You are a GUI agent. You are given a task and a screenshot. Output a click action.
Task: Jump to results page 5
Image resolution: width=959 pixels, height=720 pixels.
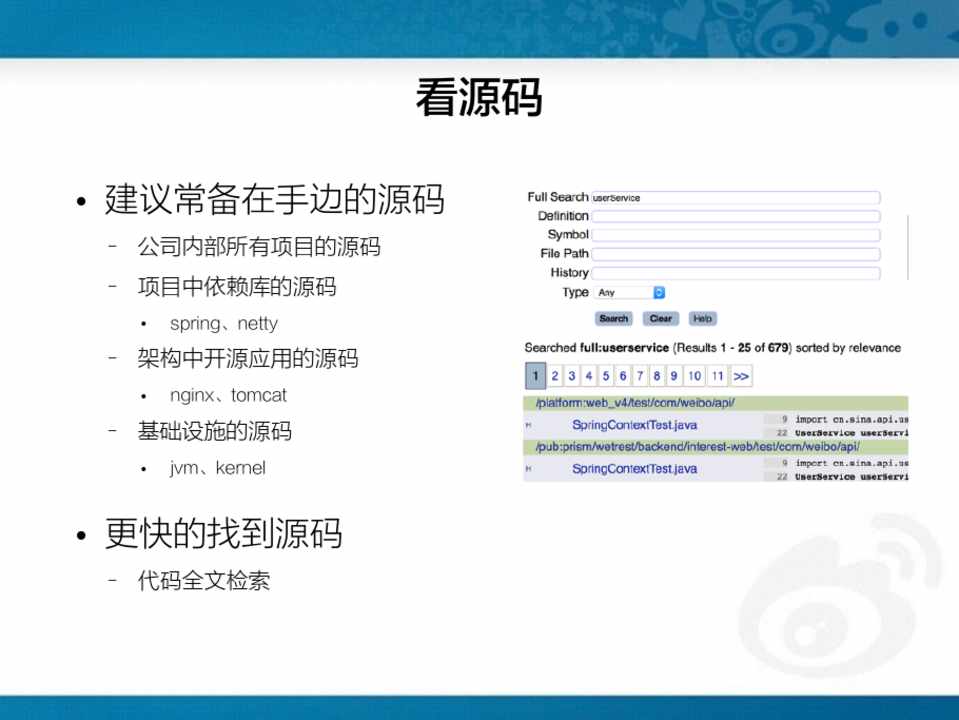[606, 376]
